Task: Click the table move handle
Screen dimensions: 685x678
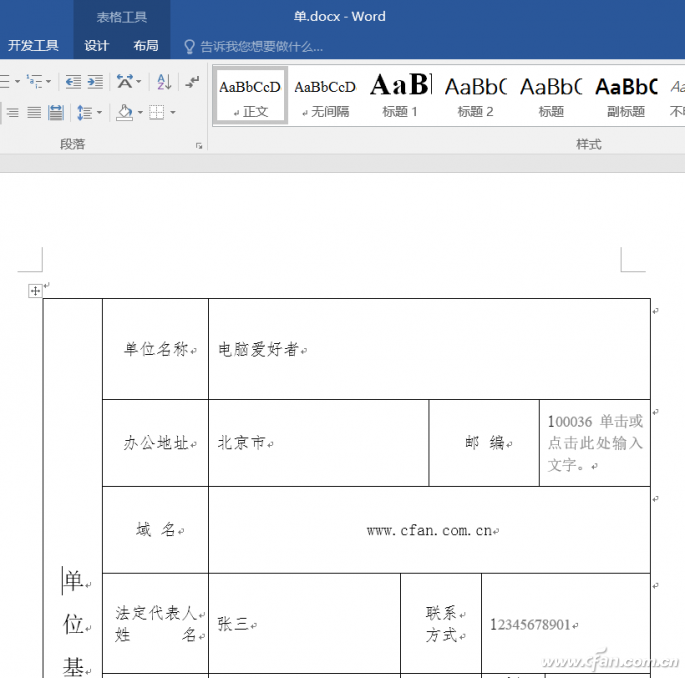Action: [x=35, y=291]
